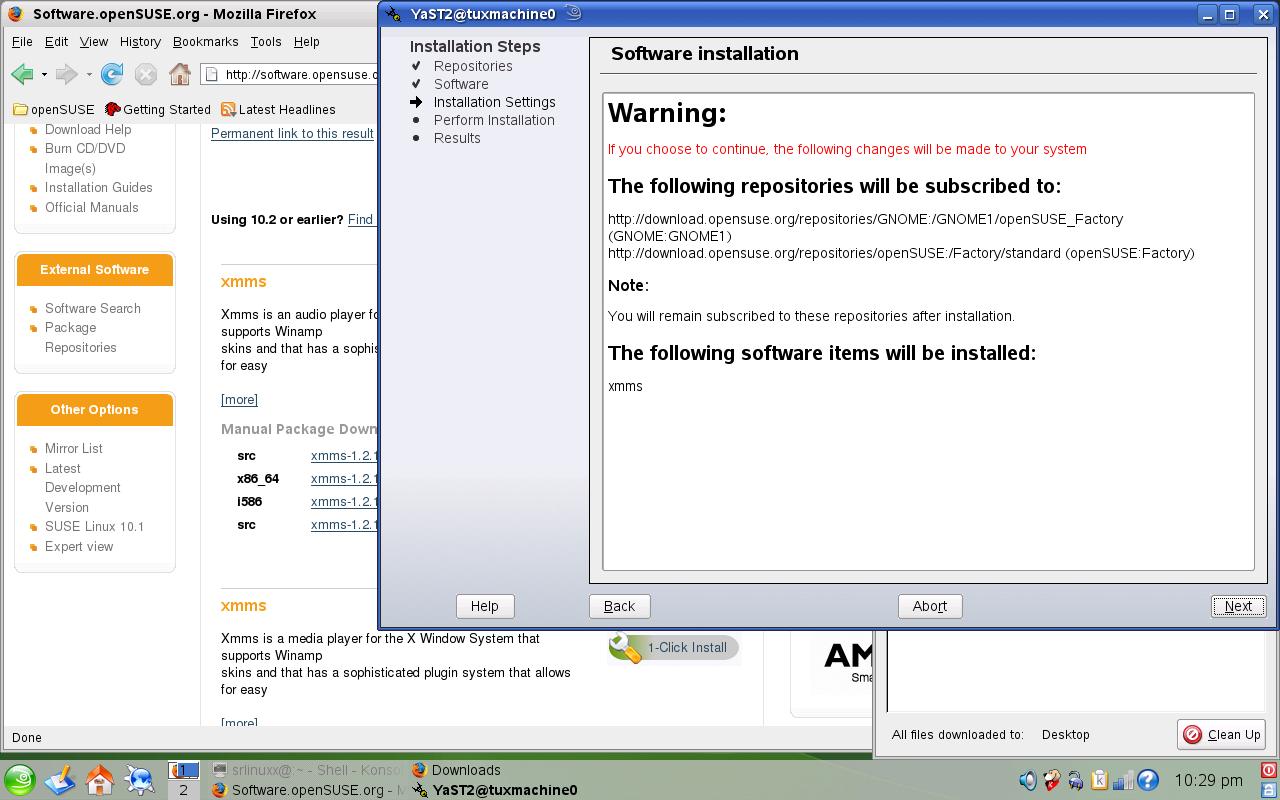Open the Latest Development Version link
Viewport: 1280px width, 800px height.
tap(83, 487)
